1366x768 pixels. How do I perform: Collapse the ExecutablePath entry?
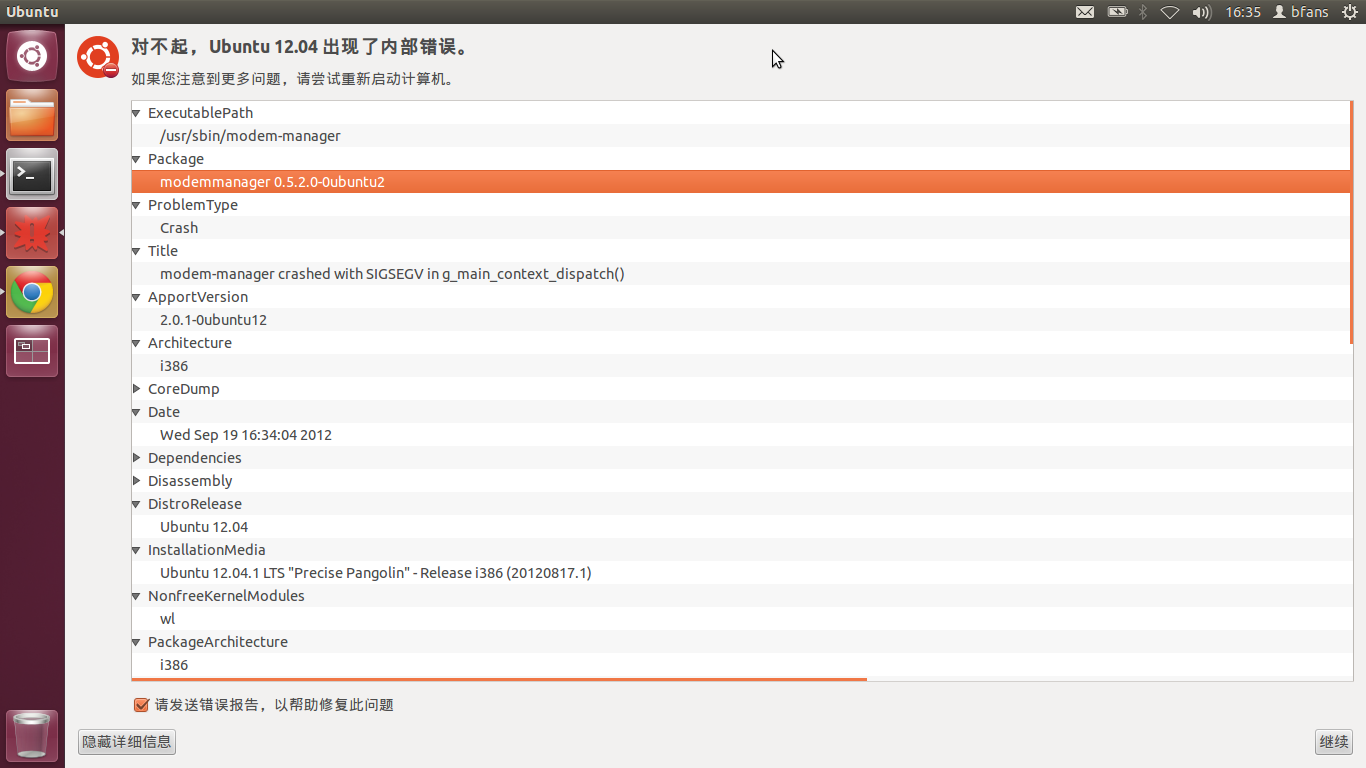(x=137, y=113)
